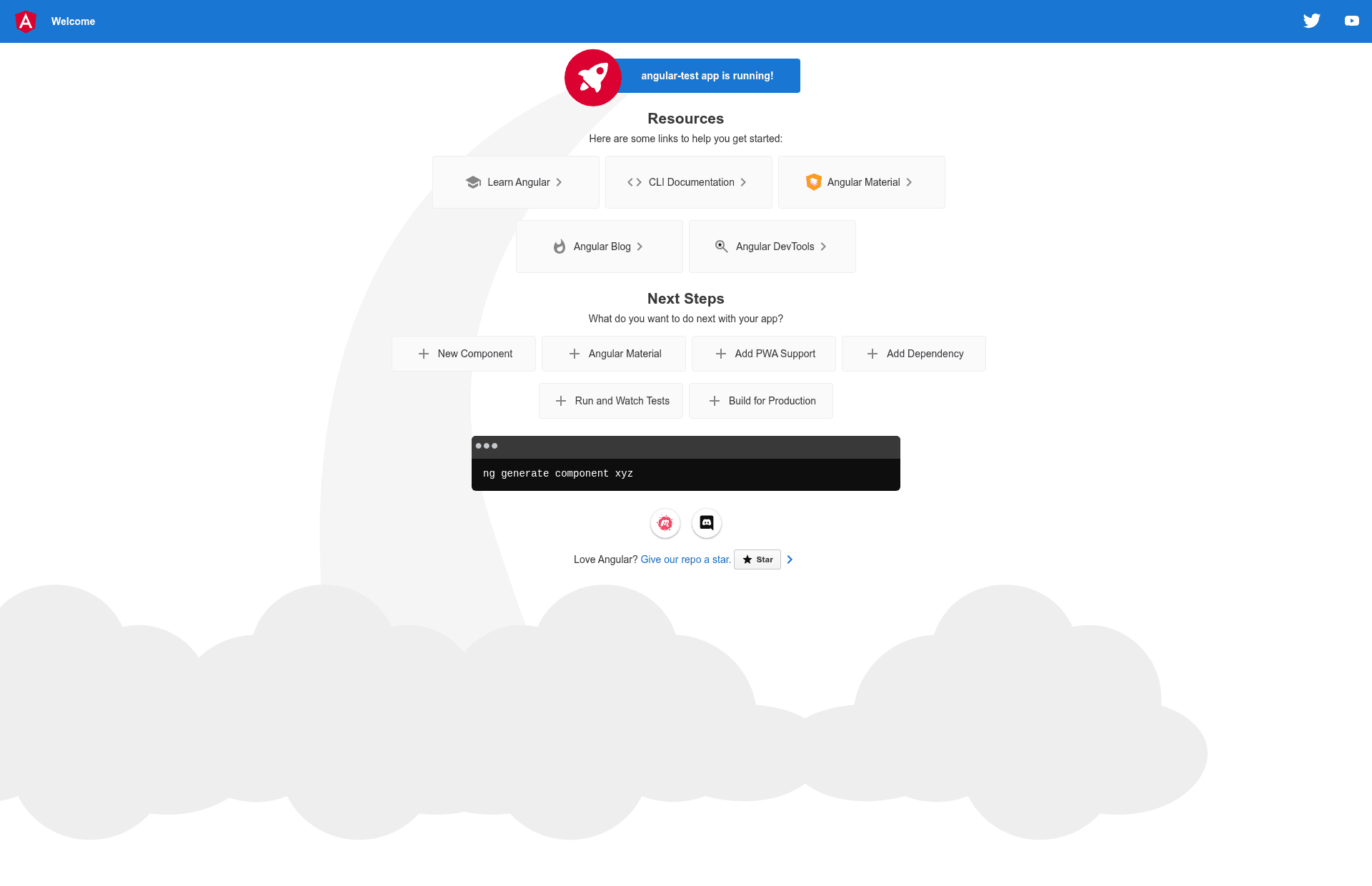Click the 'ng generate component xyz' terminal text
1372x886 pixels.
click(558, 474)
